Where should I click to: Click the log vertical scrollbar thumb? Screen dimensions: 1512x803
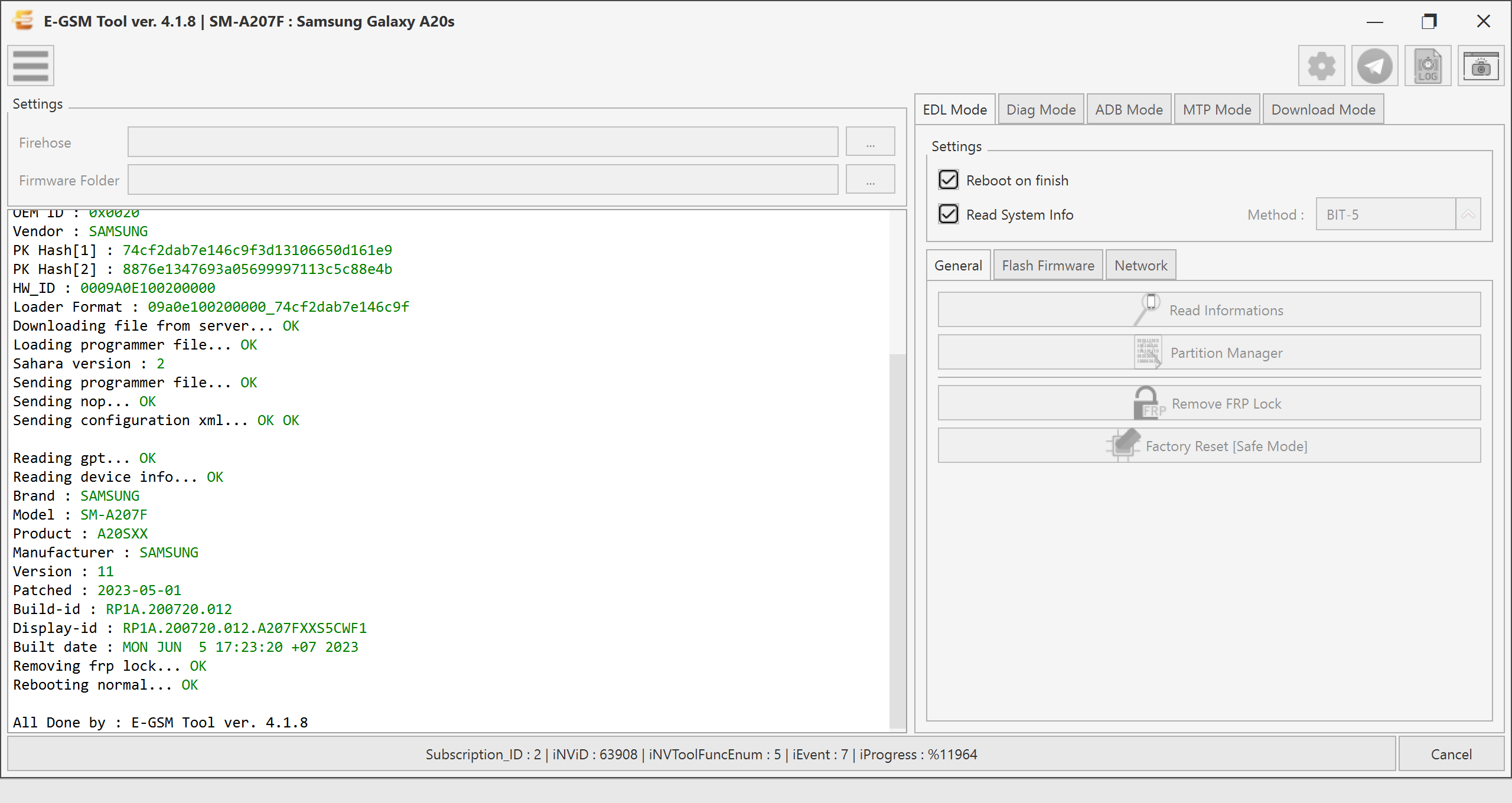click(898, 540)
